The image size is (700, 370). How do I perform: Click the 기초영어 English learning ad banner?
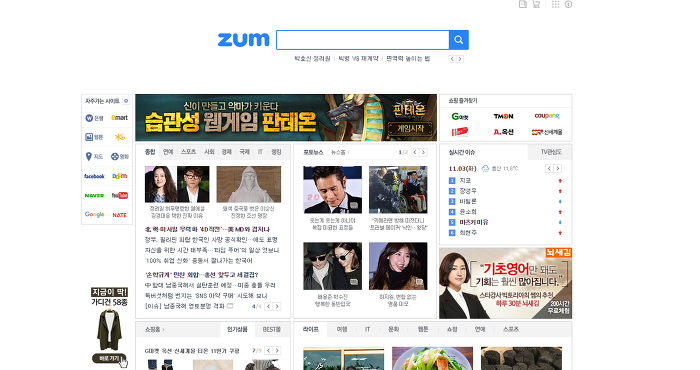click(x=505, y=283)
